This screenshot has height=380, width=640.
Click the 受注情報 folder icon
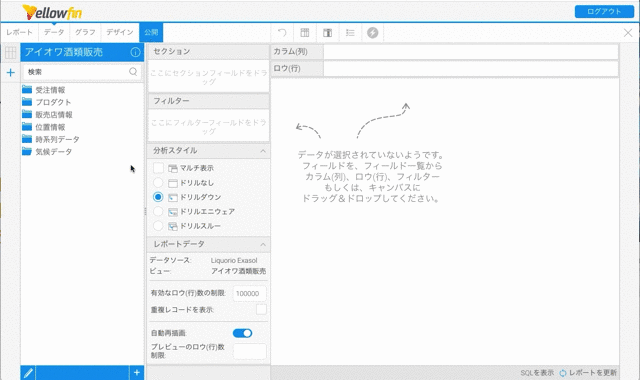tap(27, 89)
